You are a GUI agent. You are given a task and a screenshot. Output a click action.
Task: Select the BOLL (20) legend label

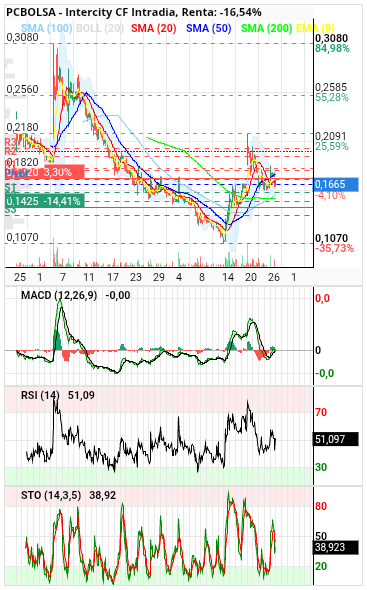click(100, 28)
